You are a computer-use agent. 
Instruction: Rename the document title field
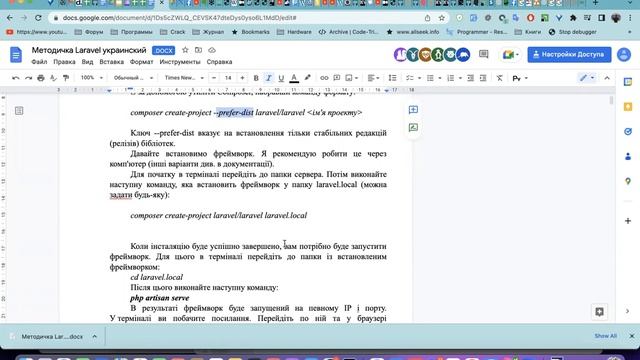point(89,50)
